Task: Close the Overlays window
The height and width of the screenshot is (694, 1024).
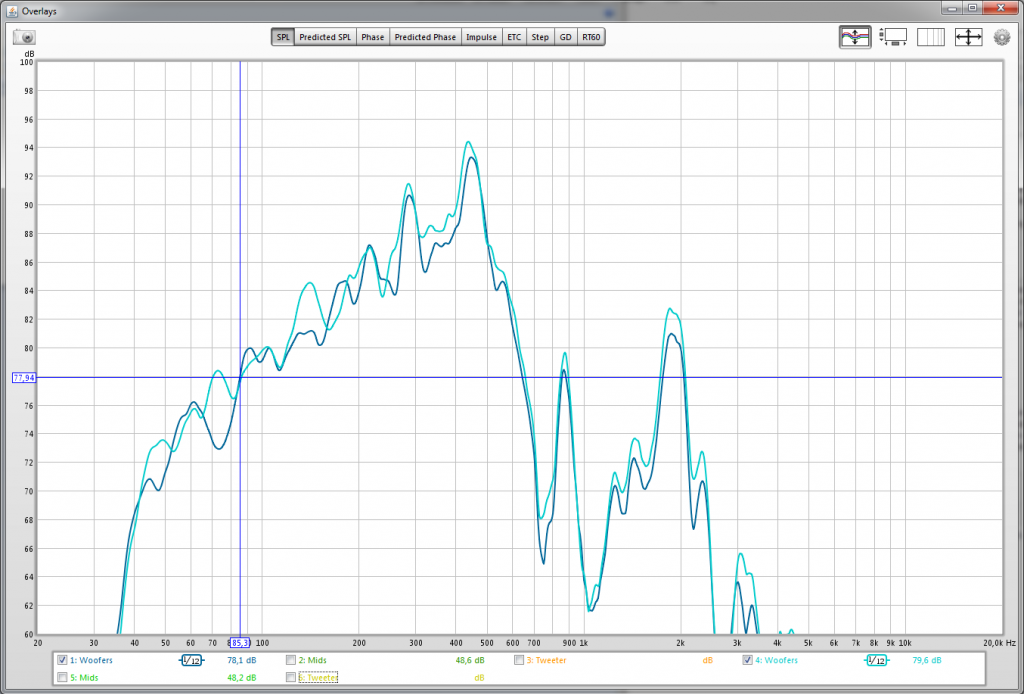Action: 1001,8
